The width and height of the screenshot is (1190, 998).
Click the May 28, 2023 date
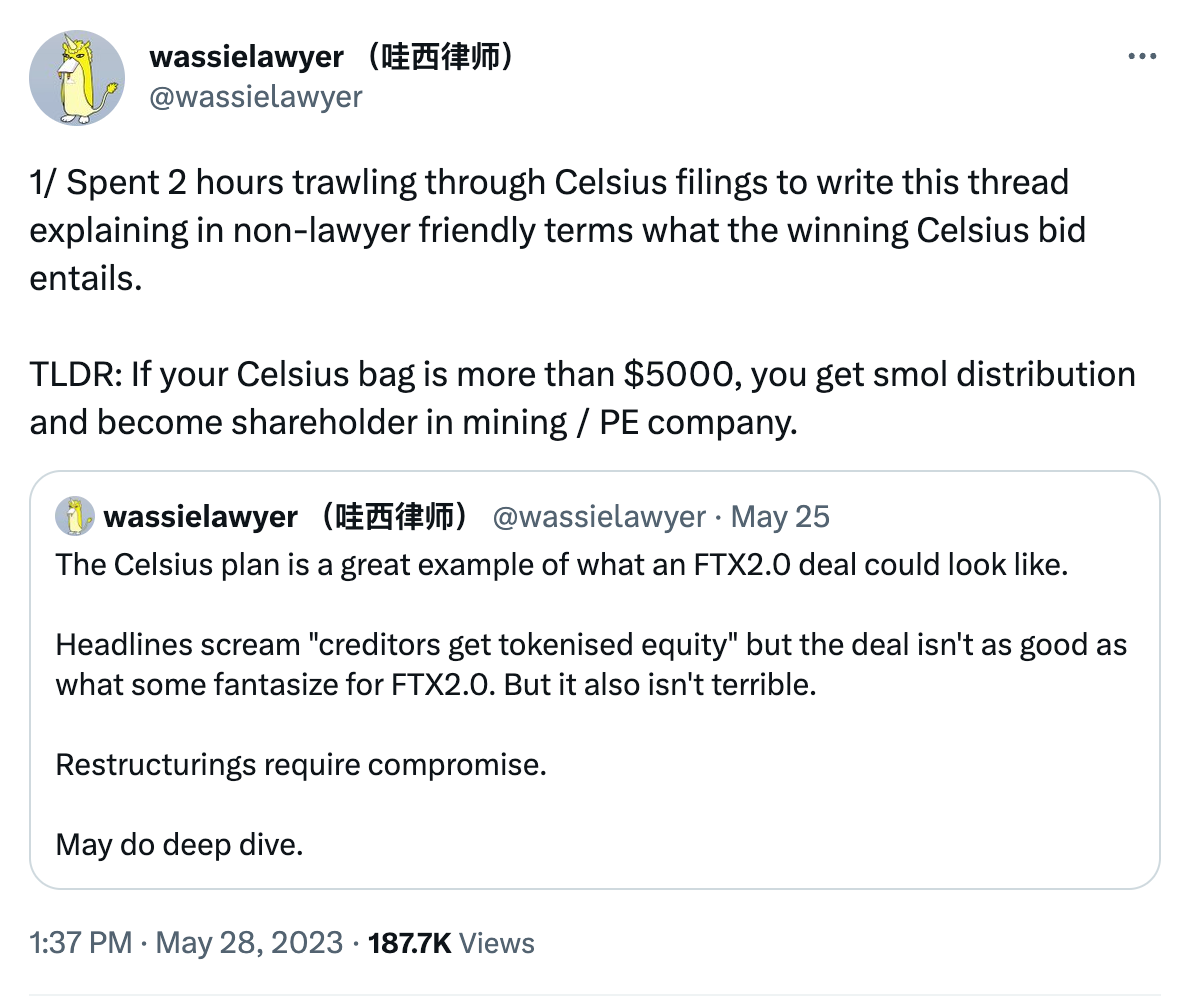249,943
